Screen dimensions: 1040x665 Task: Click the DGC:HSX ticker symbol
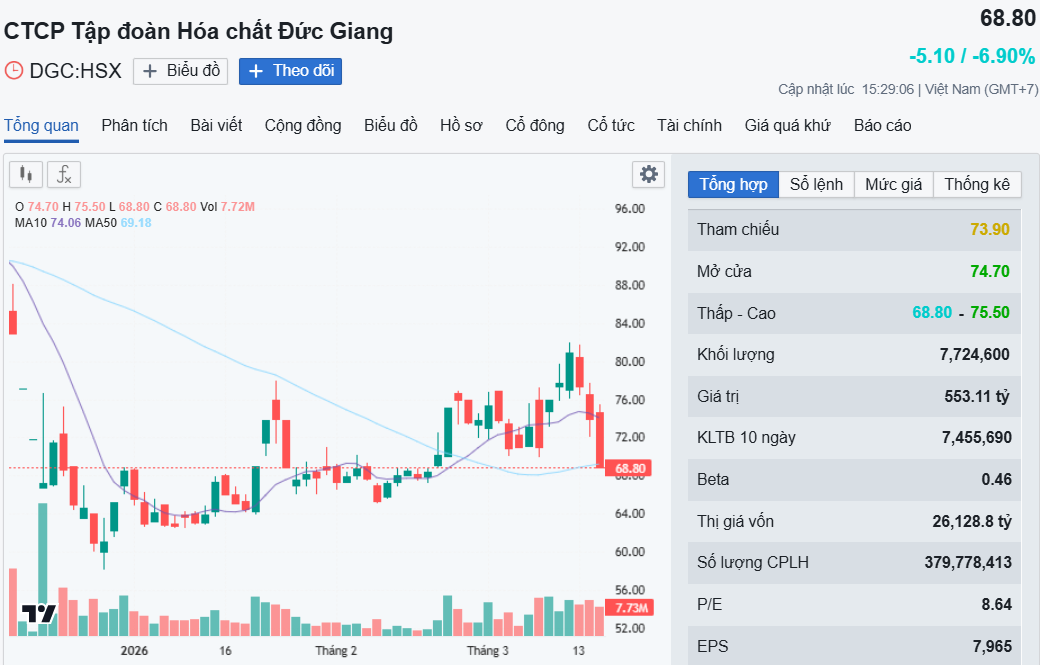point(75,71)
